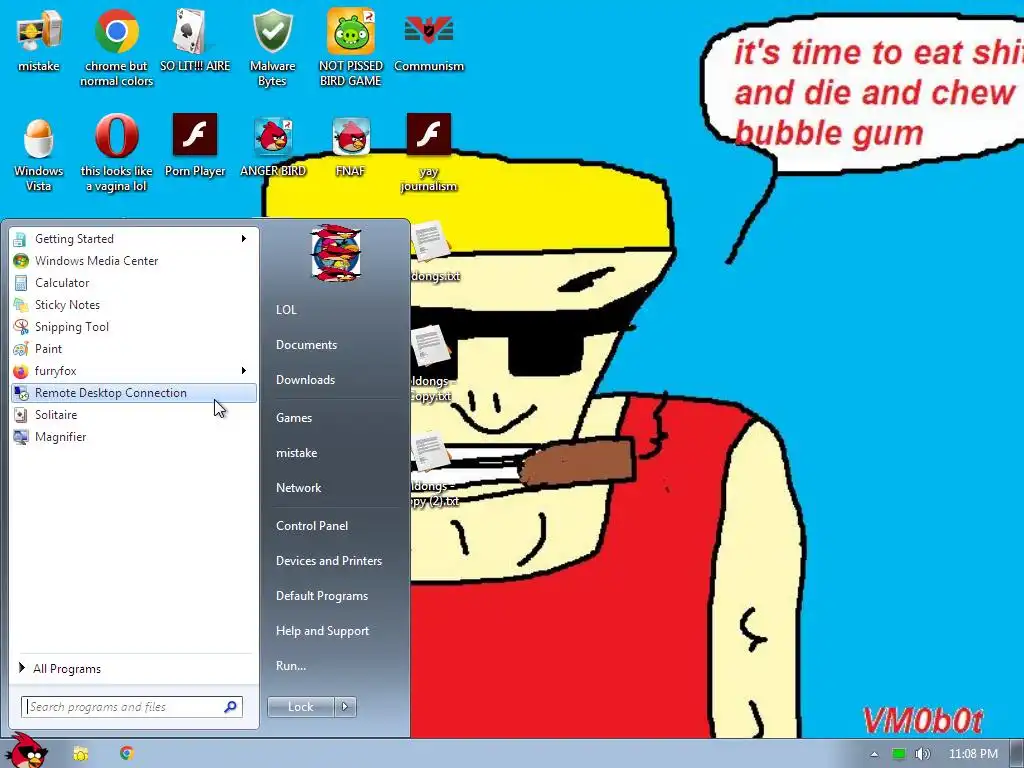Click the user account picture in Start menu
This screenshot has height=768, width=1024.
336,253
